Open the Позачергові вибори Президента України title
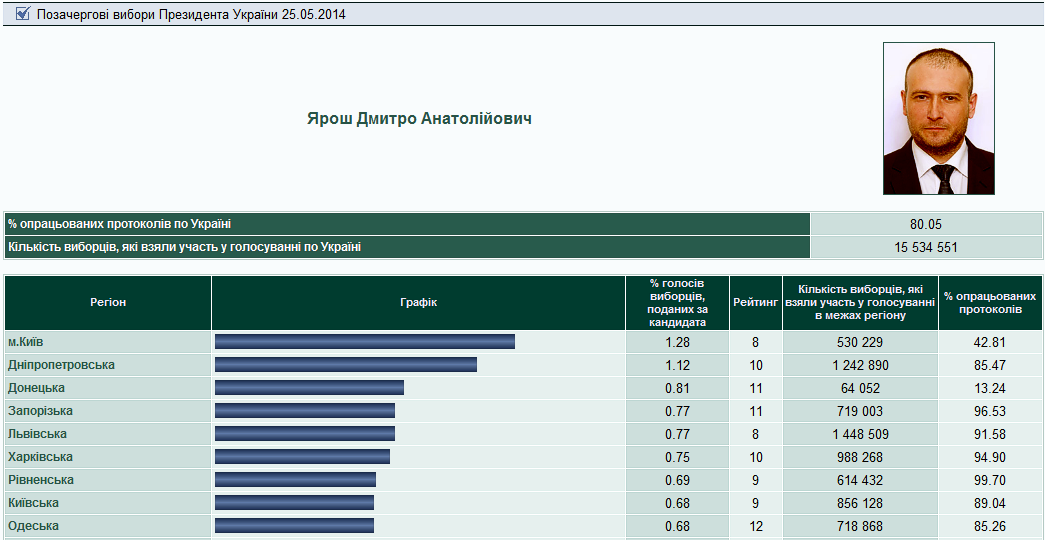This screenshot has height=540, width=1045. [x=191, y=15]
